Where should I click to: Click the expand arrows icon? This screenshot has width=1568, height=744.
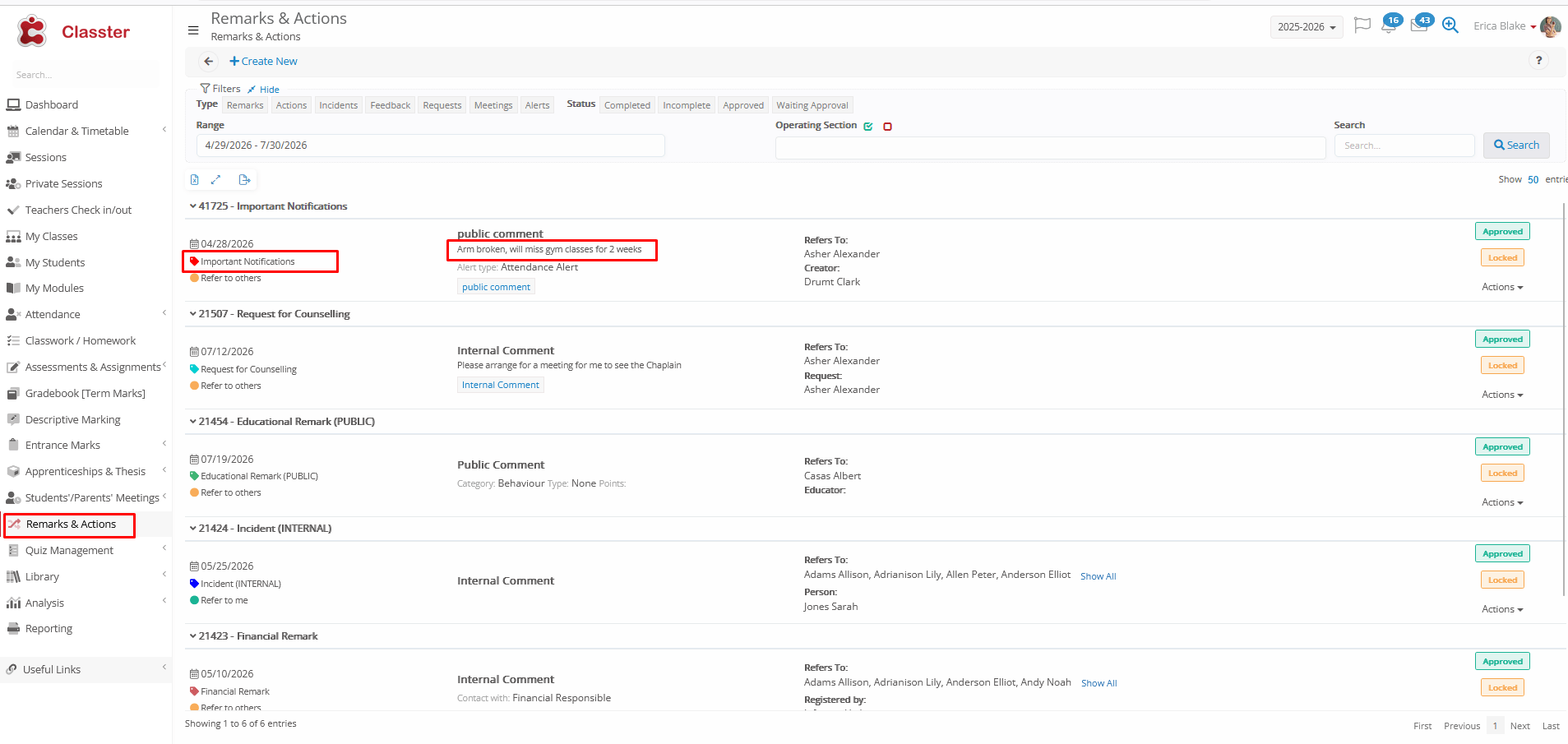tap(216, 180)
